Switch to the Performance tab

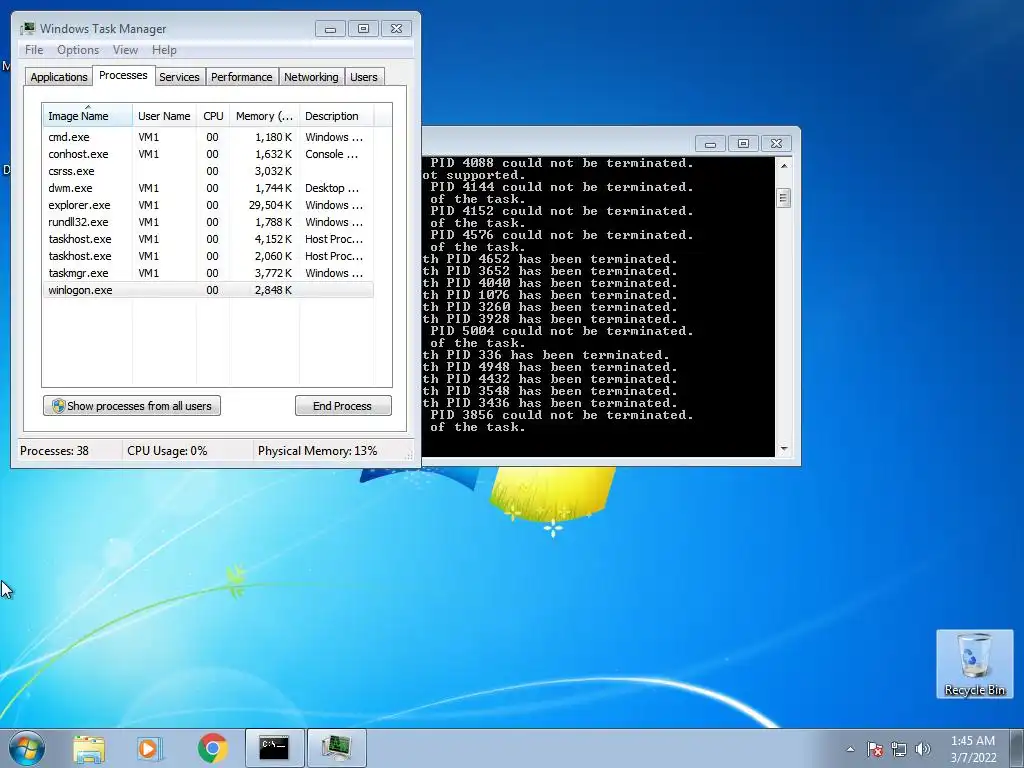(x=242, y=77)
